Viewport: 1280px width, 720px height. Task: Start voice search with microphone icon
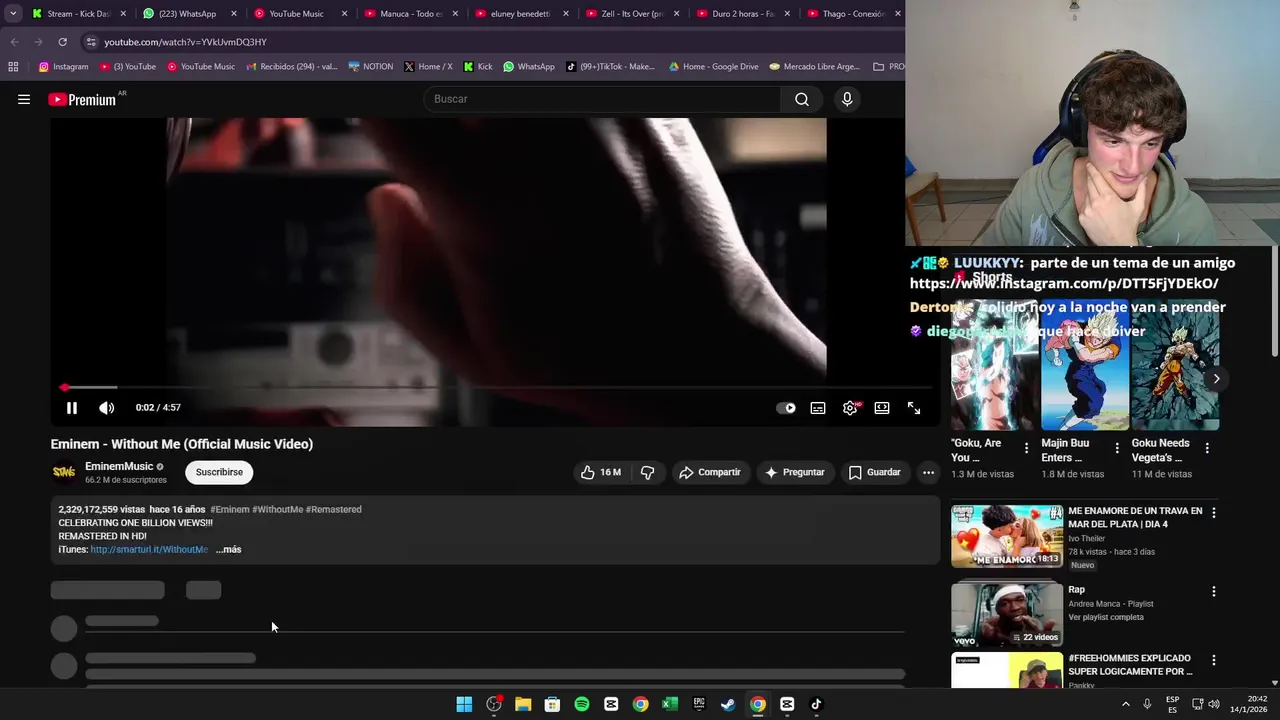pos(847,99)
